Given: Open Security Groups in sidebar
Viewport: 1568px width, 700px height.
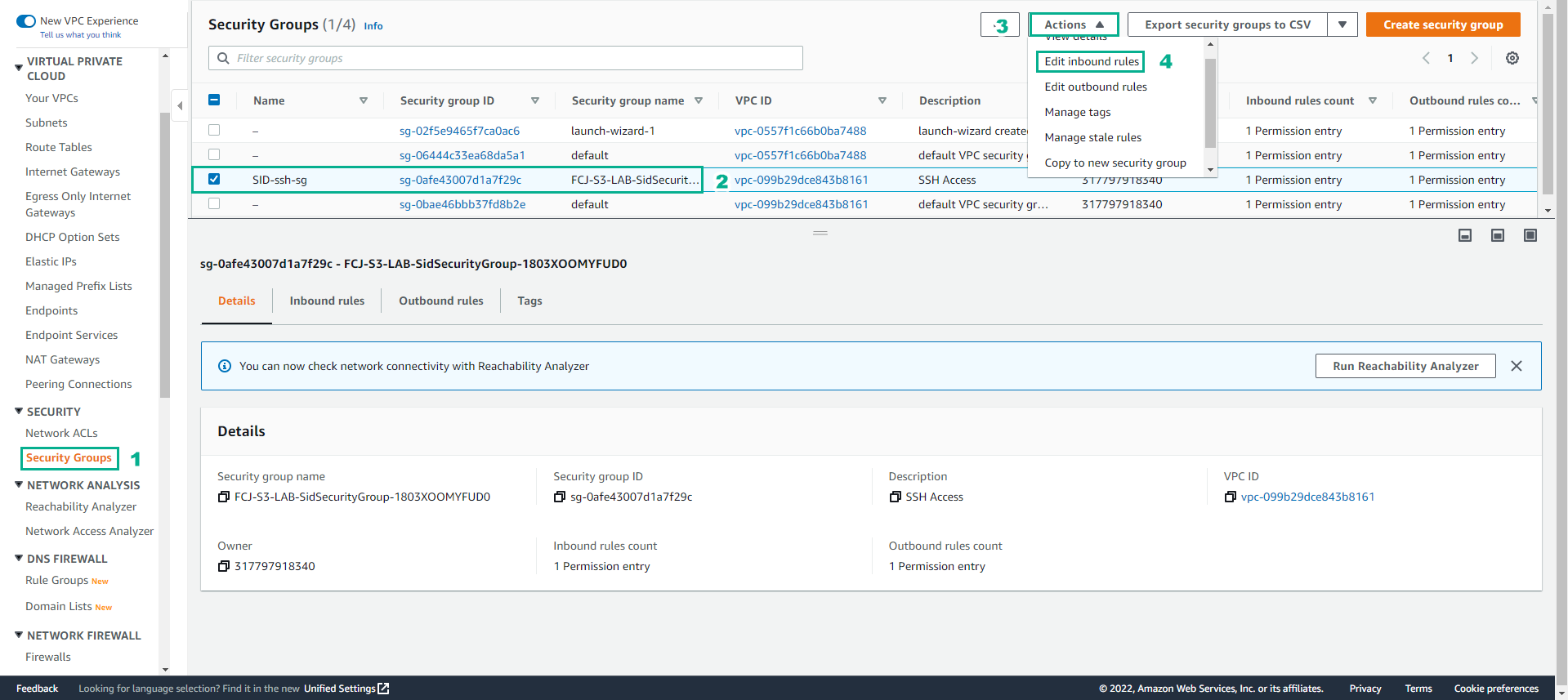Looking at the screenshot, I should pyautogui.click(x=69, y=457).
